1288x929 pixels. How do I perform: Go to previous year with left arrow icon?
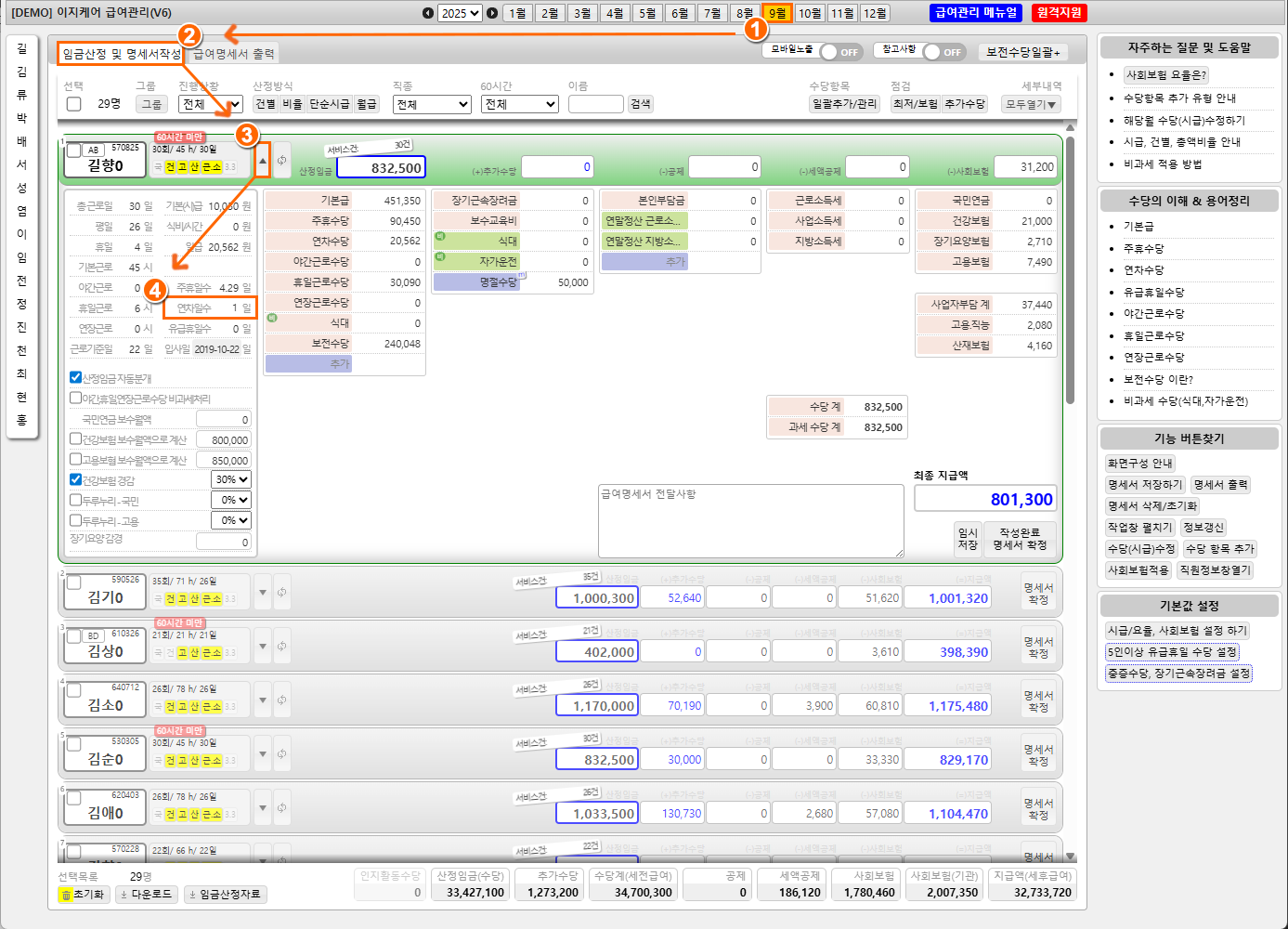pos(427,13)
